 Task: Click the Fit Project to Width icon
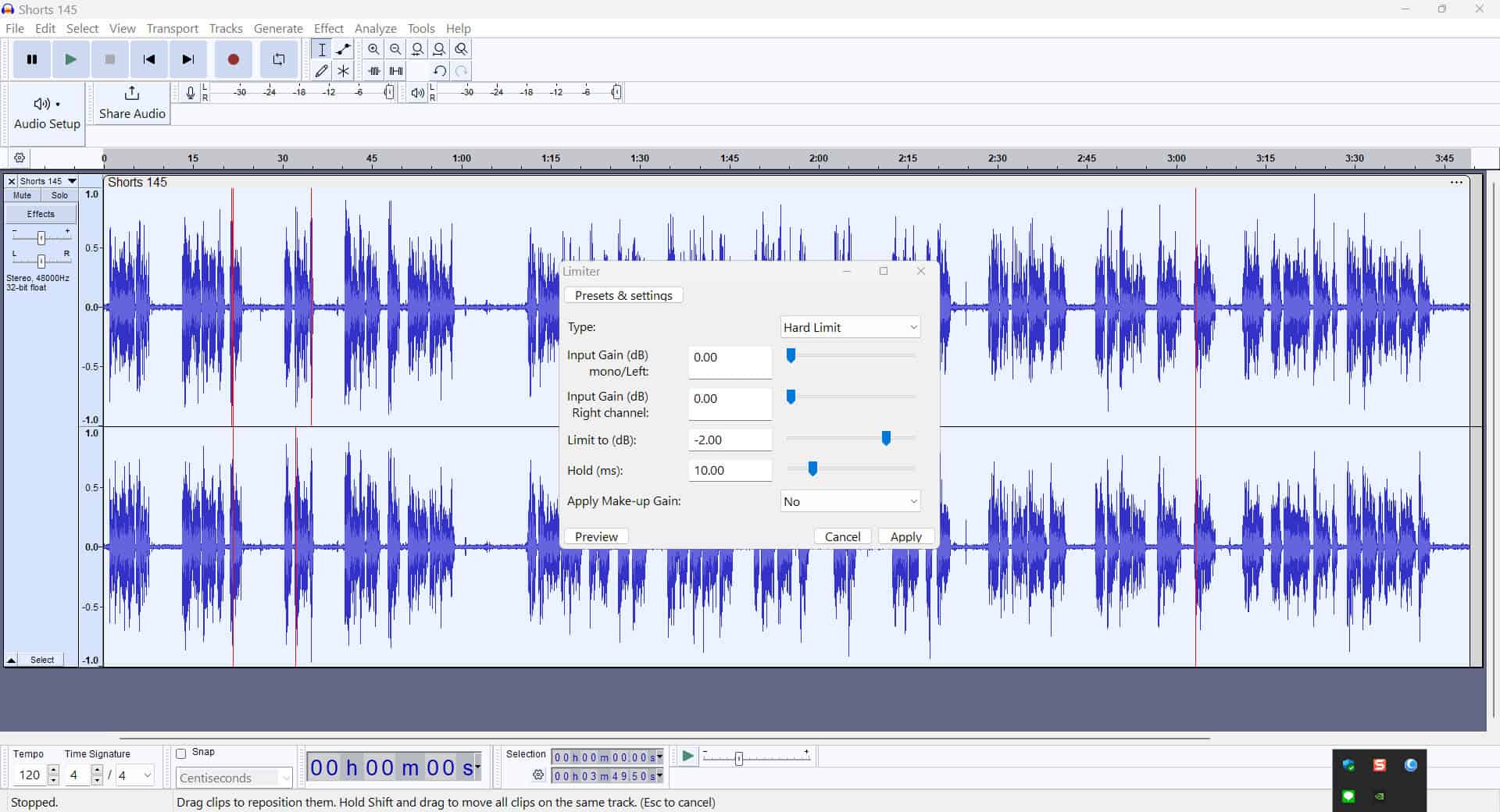440,48
